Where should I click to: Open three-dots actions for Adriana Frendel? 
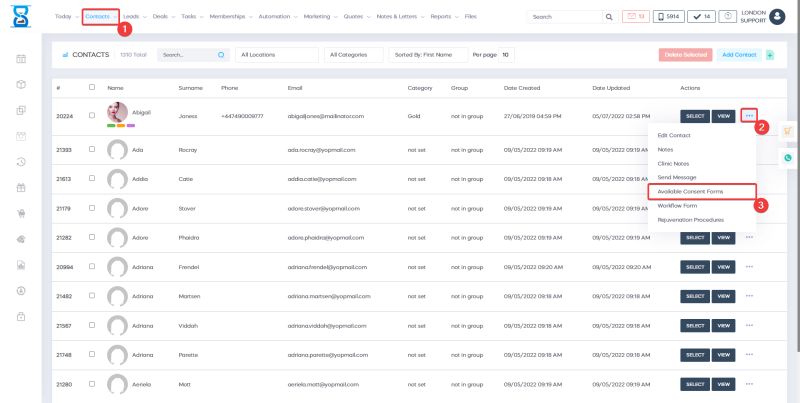[x=749, y=267]
